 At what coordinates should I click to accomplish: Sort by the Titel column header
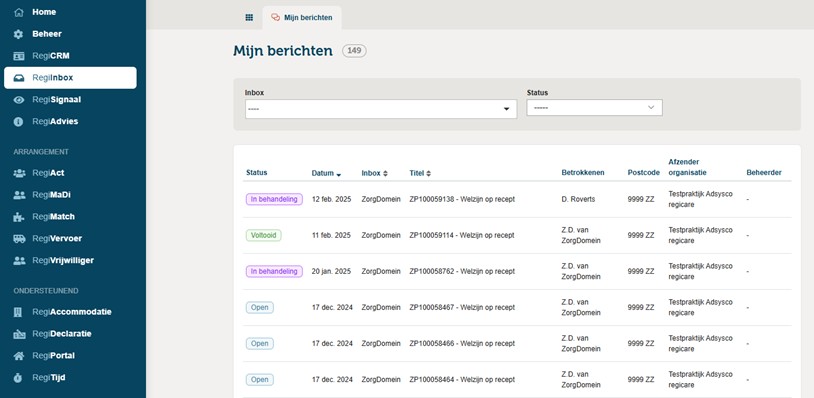[x=420, y=173]
